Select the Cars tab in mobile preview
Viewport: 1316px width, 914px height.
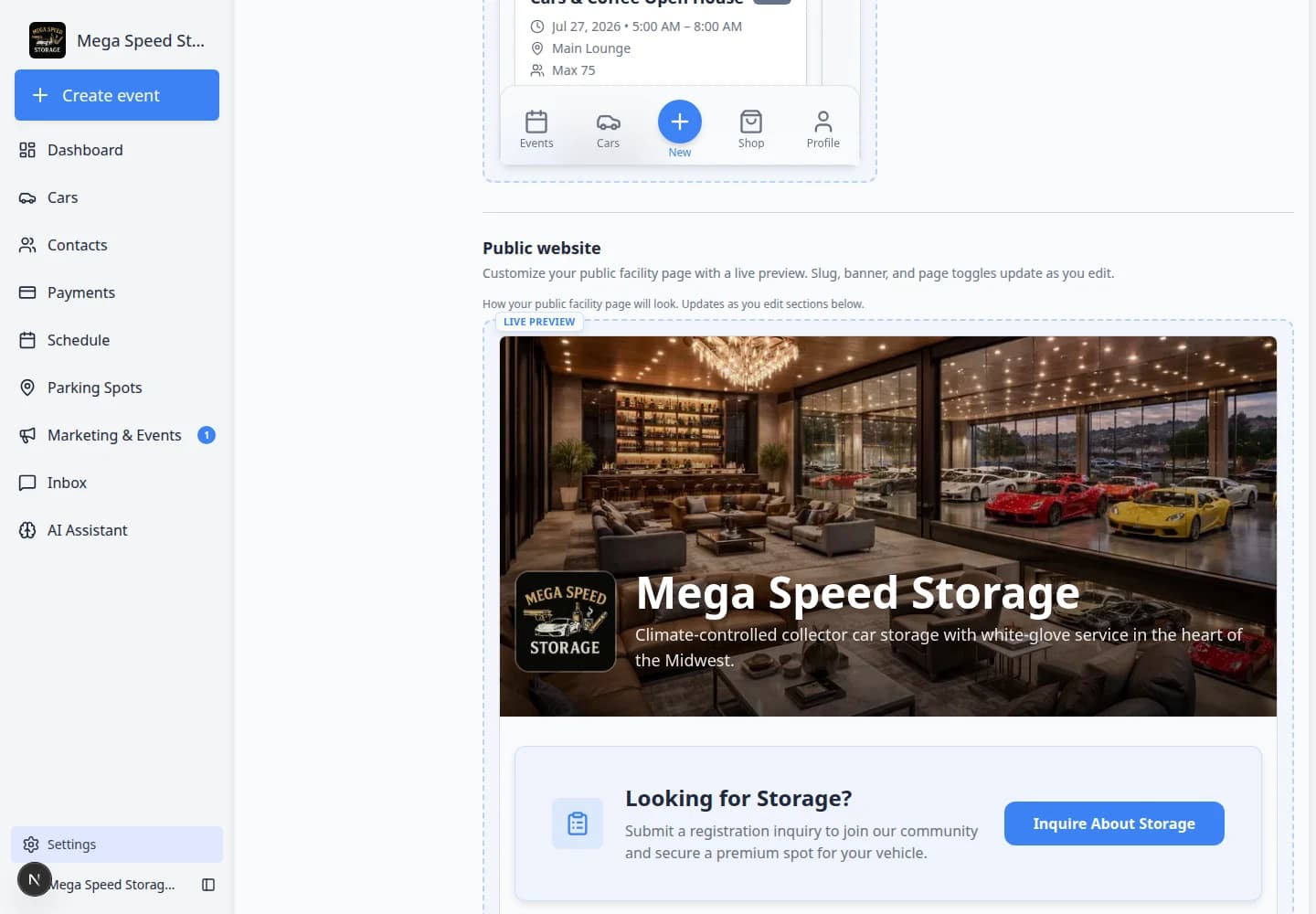(608, 129)
